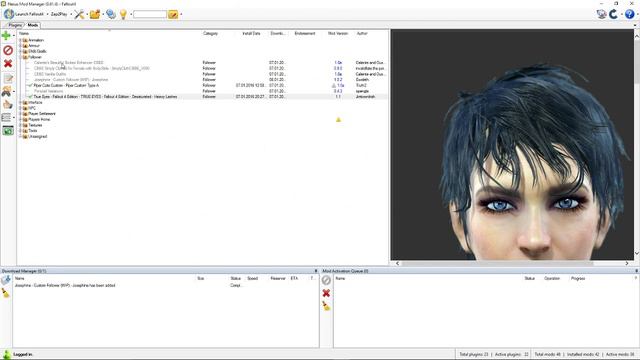The image size is (640, 360).
Task: Select the Tools category
Action: pyautogui.click(x=33, y=131)
